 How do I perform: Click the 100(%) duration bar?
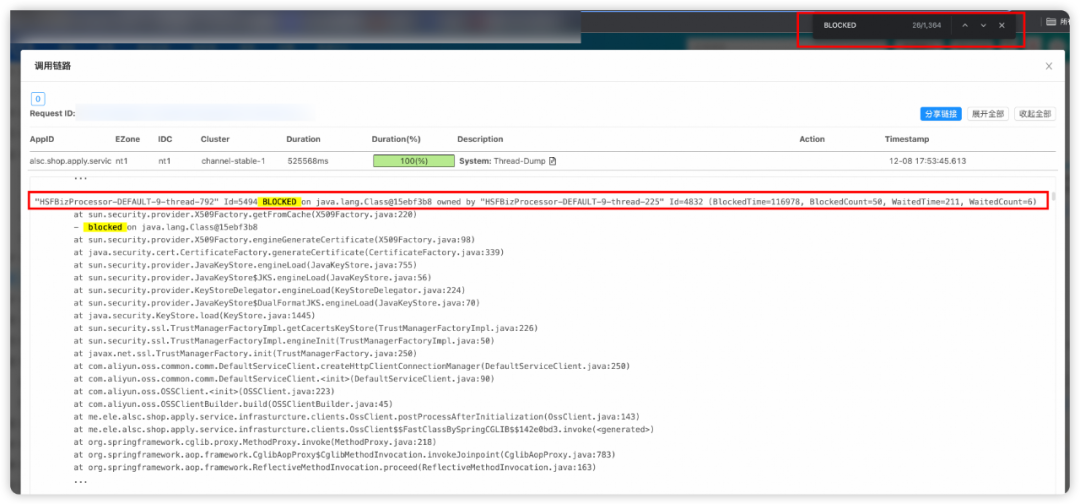point(414,160)
